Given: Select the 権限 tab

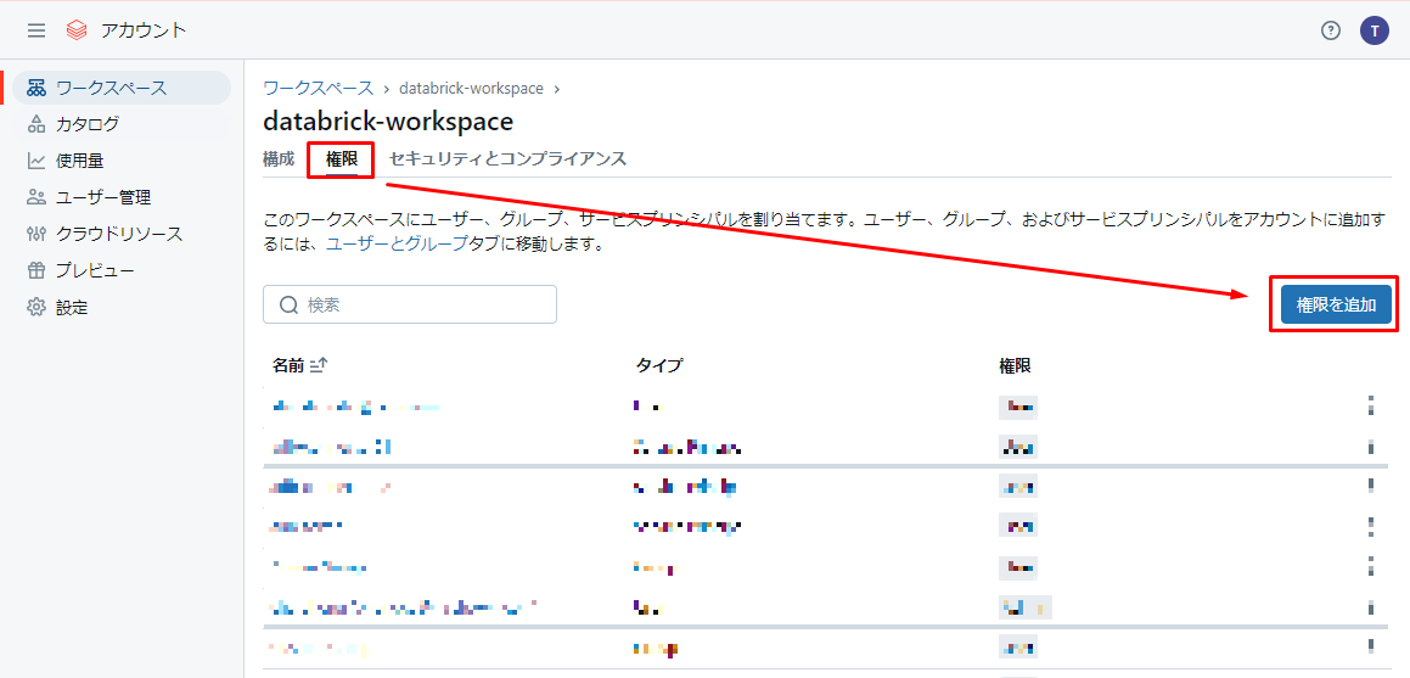Looking at the screenshot, I should (341, 158).
